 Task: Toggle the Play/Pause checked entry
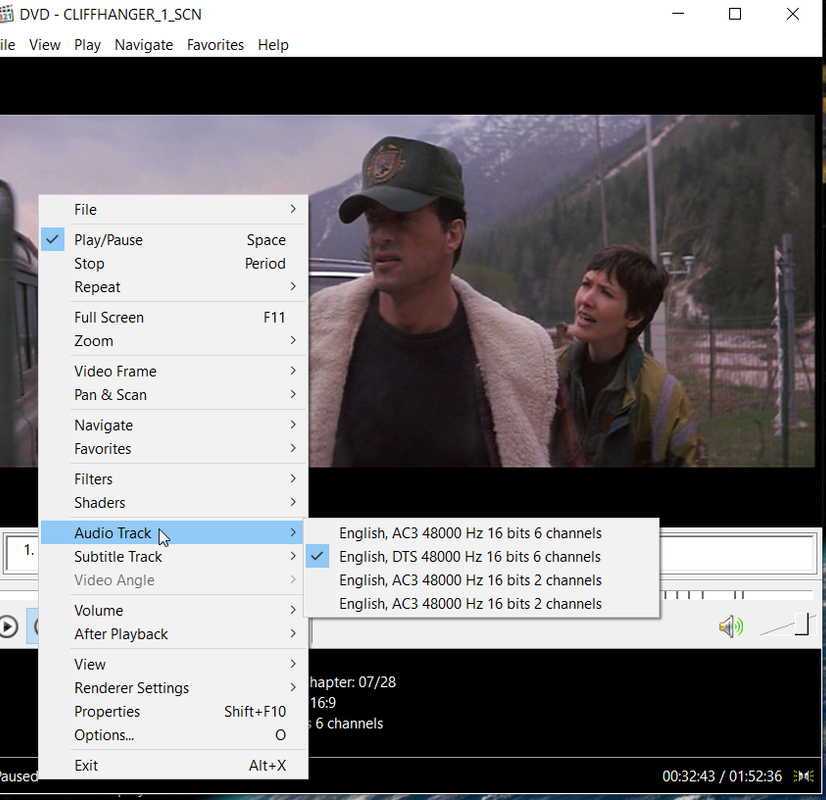(x=173, y=240)
